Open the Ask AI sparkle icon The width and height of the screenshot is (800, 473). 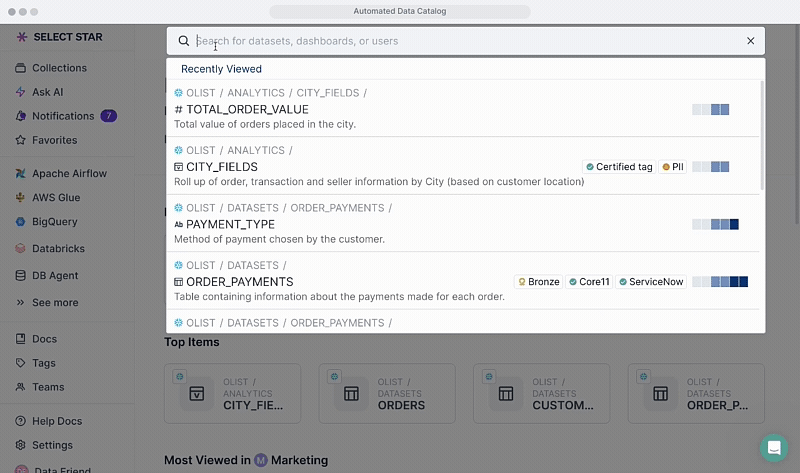[x=22, y=92]
